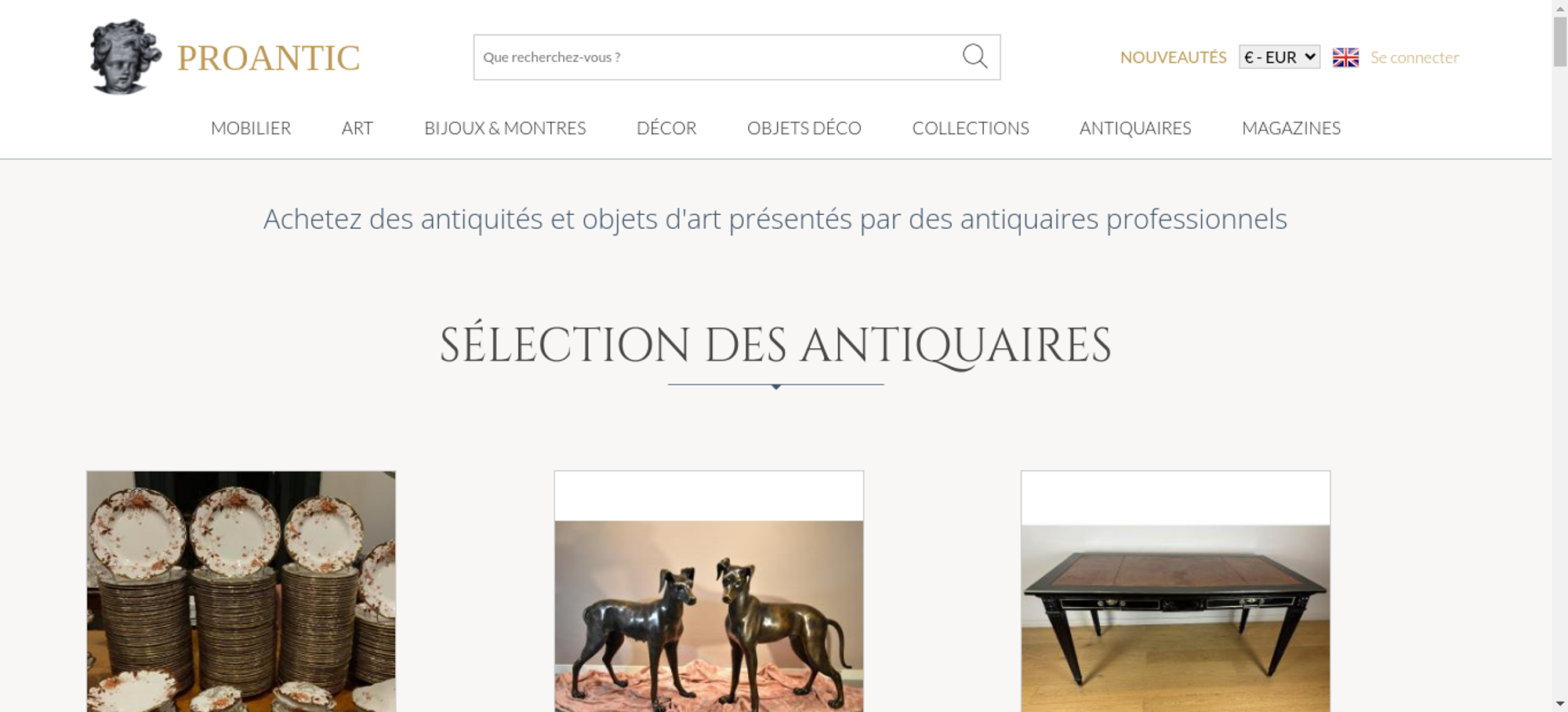Open the EUR currency dropdown
Screen dimensions: 1568x712
(x=1279, y=57)
